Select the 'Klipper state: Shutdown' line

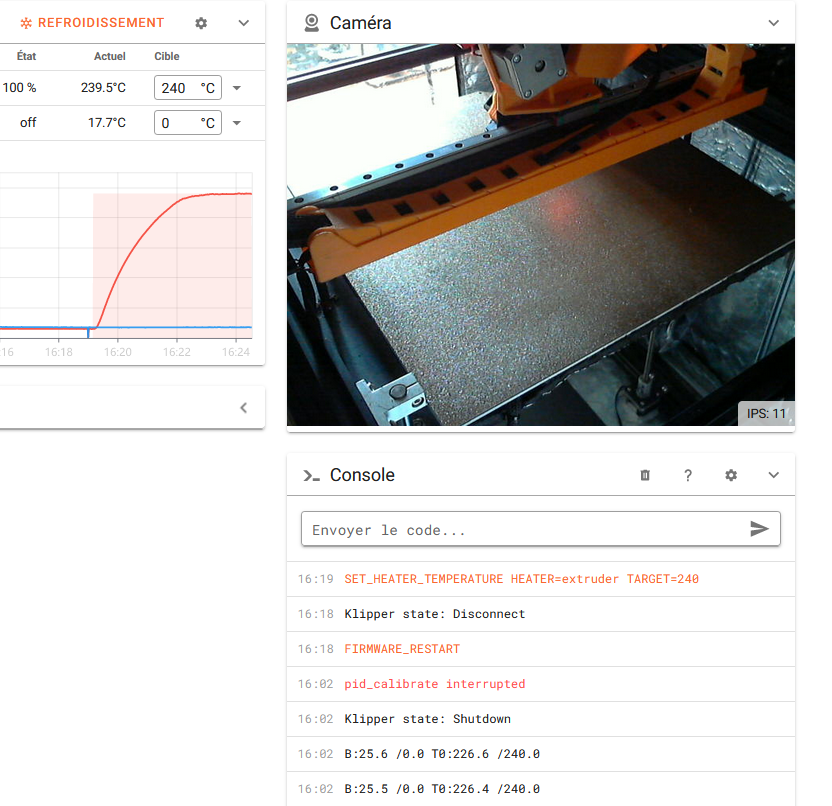(x=428, y=719)
